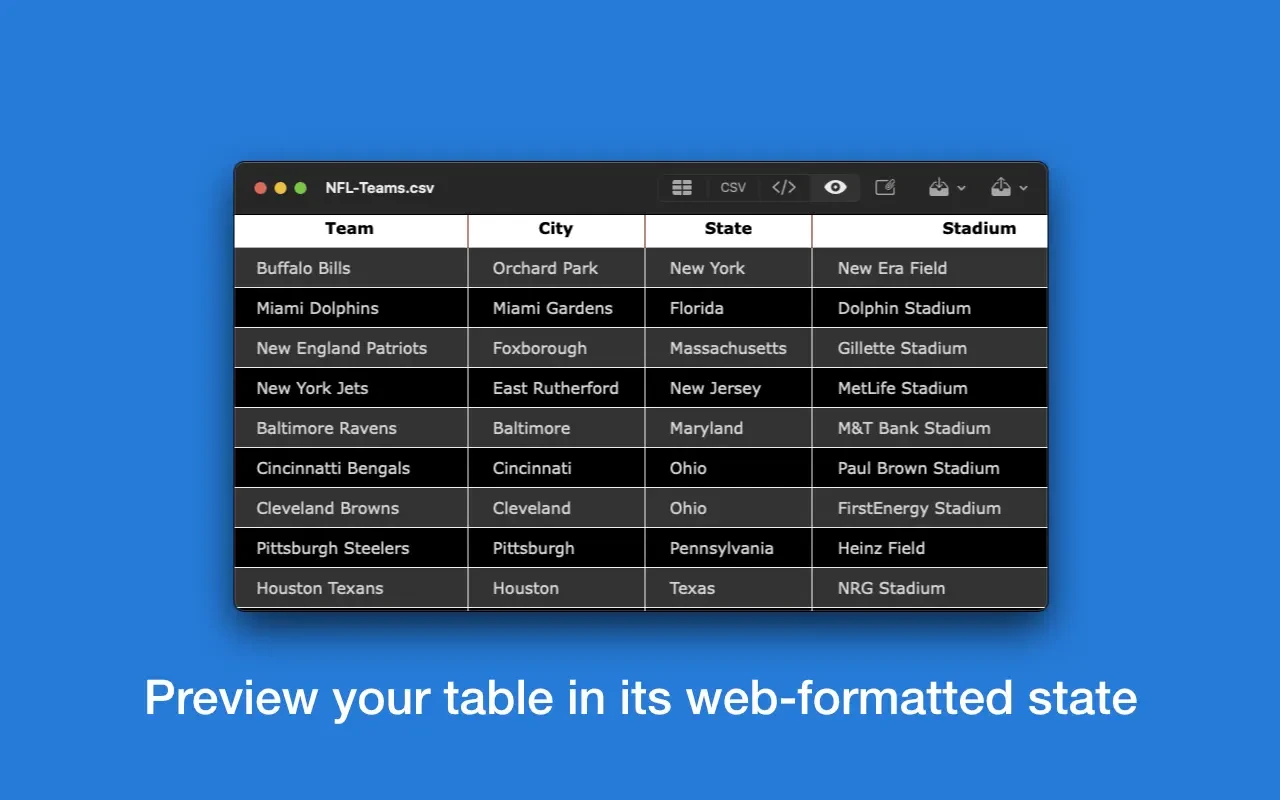Click the Miami Gardens city cell
Screen dimensions: 1280x800
pos(552,308)
